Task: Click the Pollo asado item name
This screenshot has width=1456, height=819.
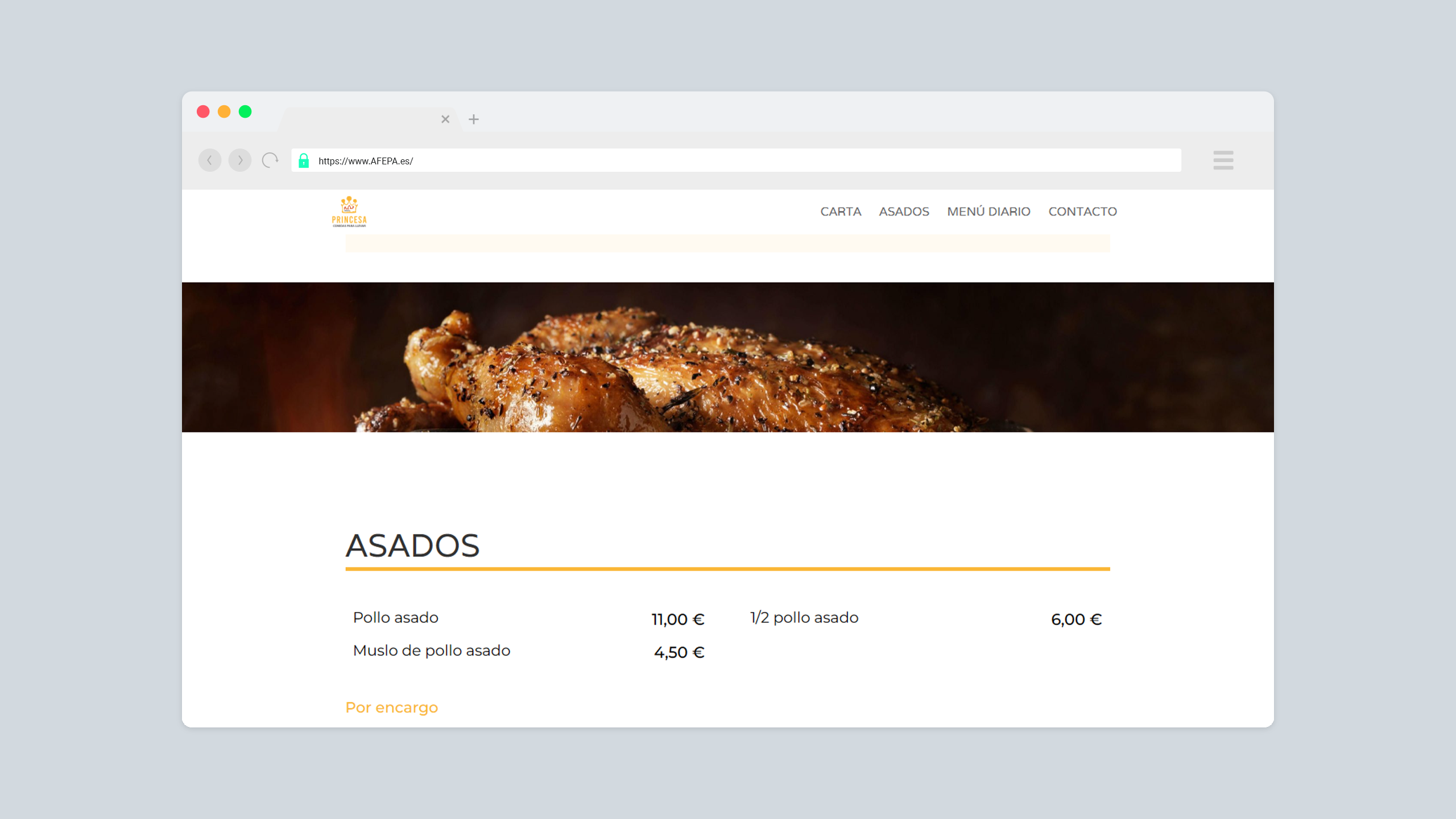Action: [396, 618]
